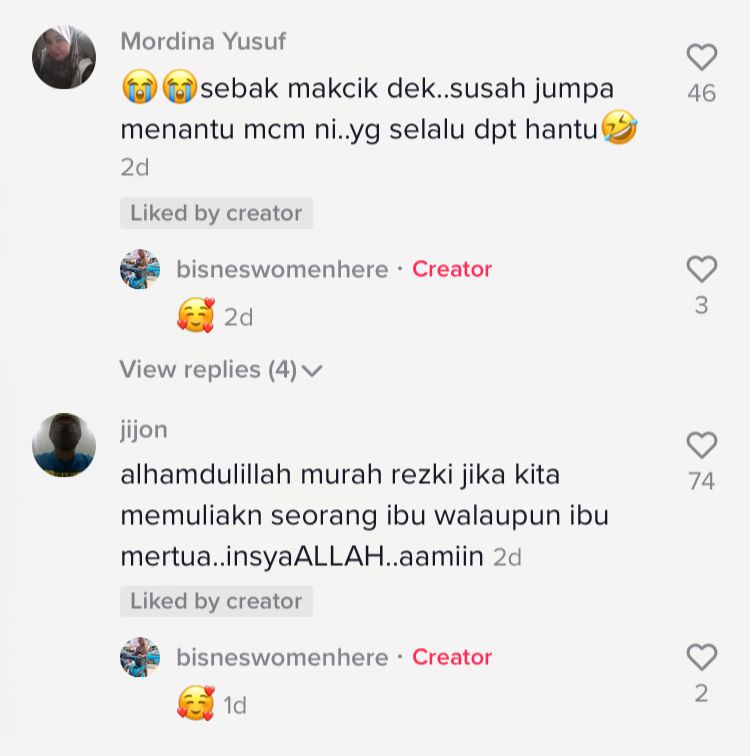
Task: Open bisneswomenhere avatar in second reply
Action: click(140, 657)
